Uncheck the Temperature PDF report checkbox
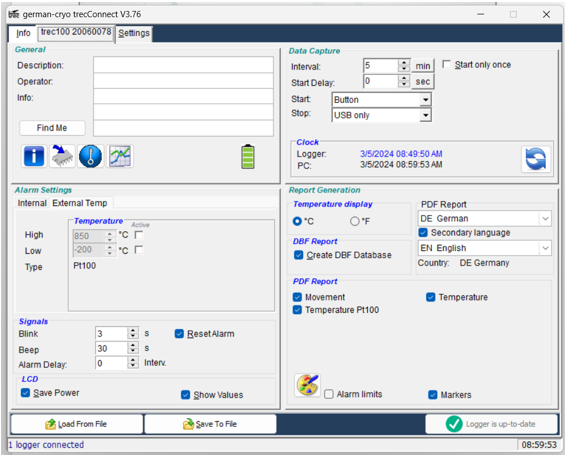 point(430,297)
